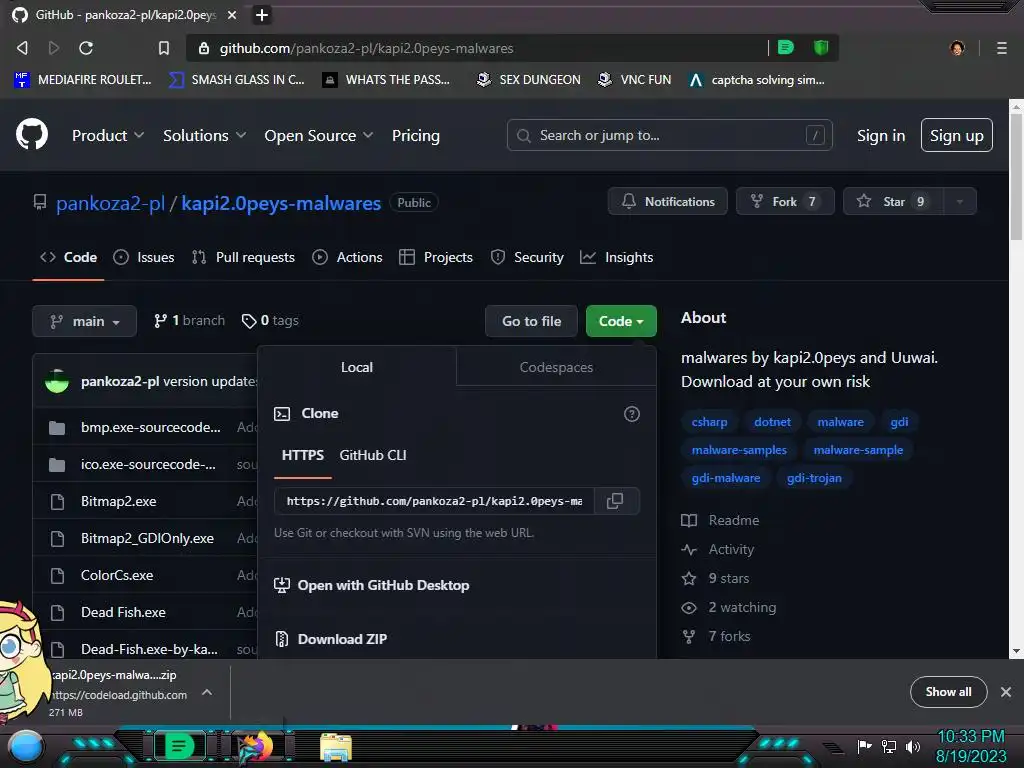Focus the Search or jump to field
Image resolution: width=1024 pixels, height=768 pixels.
[x=669, y=135]
